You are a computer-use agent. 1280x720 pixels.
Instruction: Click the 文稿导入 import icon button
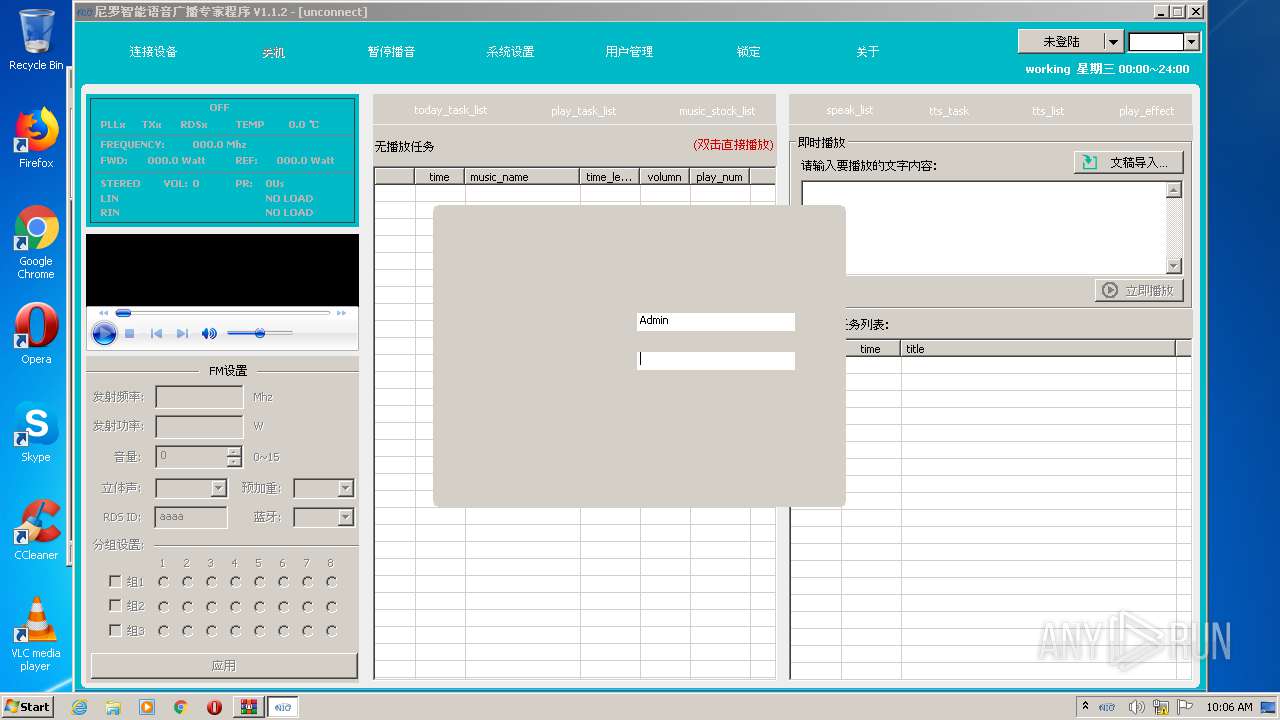[1129, 162]
